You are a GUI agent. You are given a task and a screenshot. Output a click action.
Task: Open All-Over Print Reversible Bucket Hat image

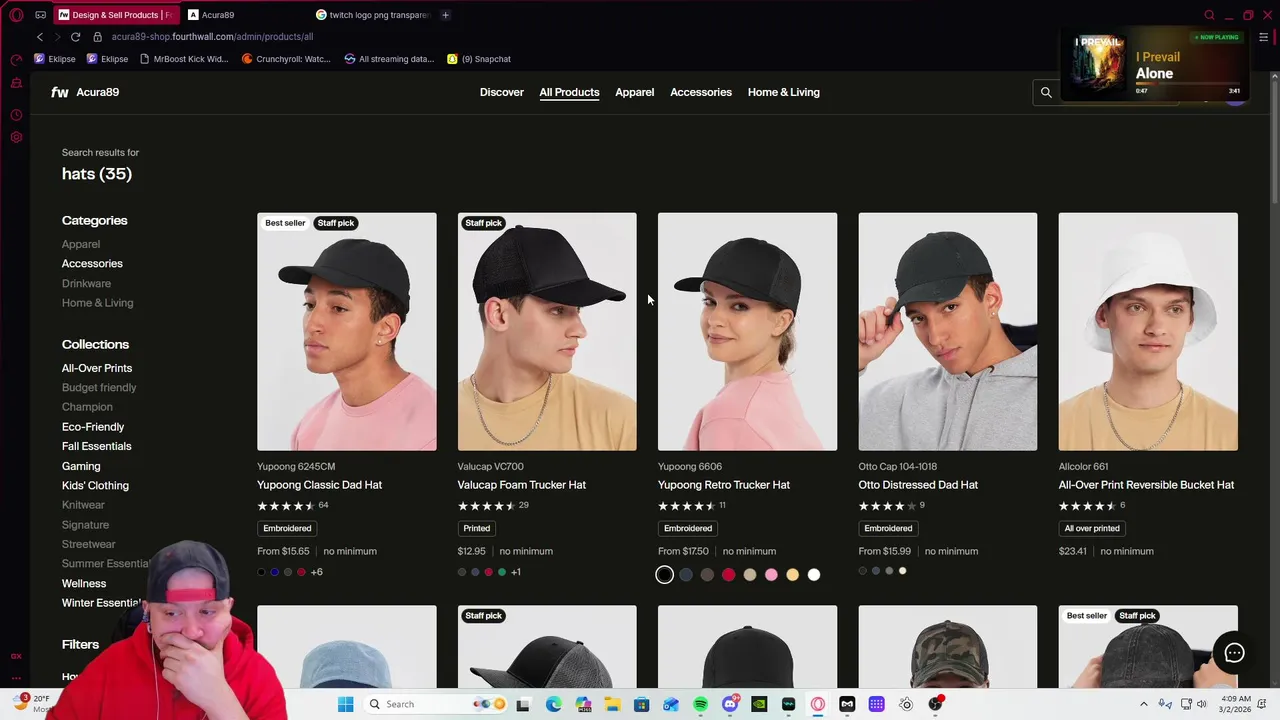pos(1148,331)
